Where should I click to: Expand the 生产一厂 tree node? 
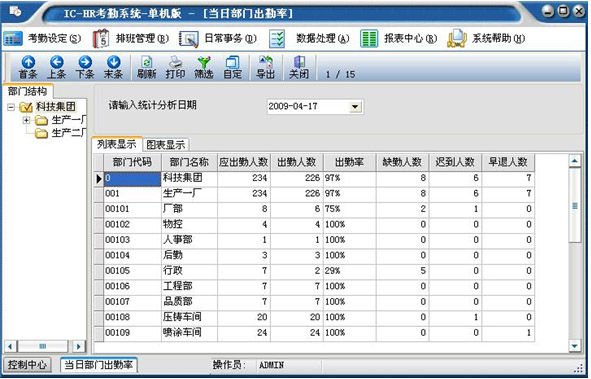click(26, 121)
